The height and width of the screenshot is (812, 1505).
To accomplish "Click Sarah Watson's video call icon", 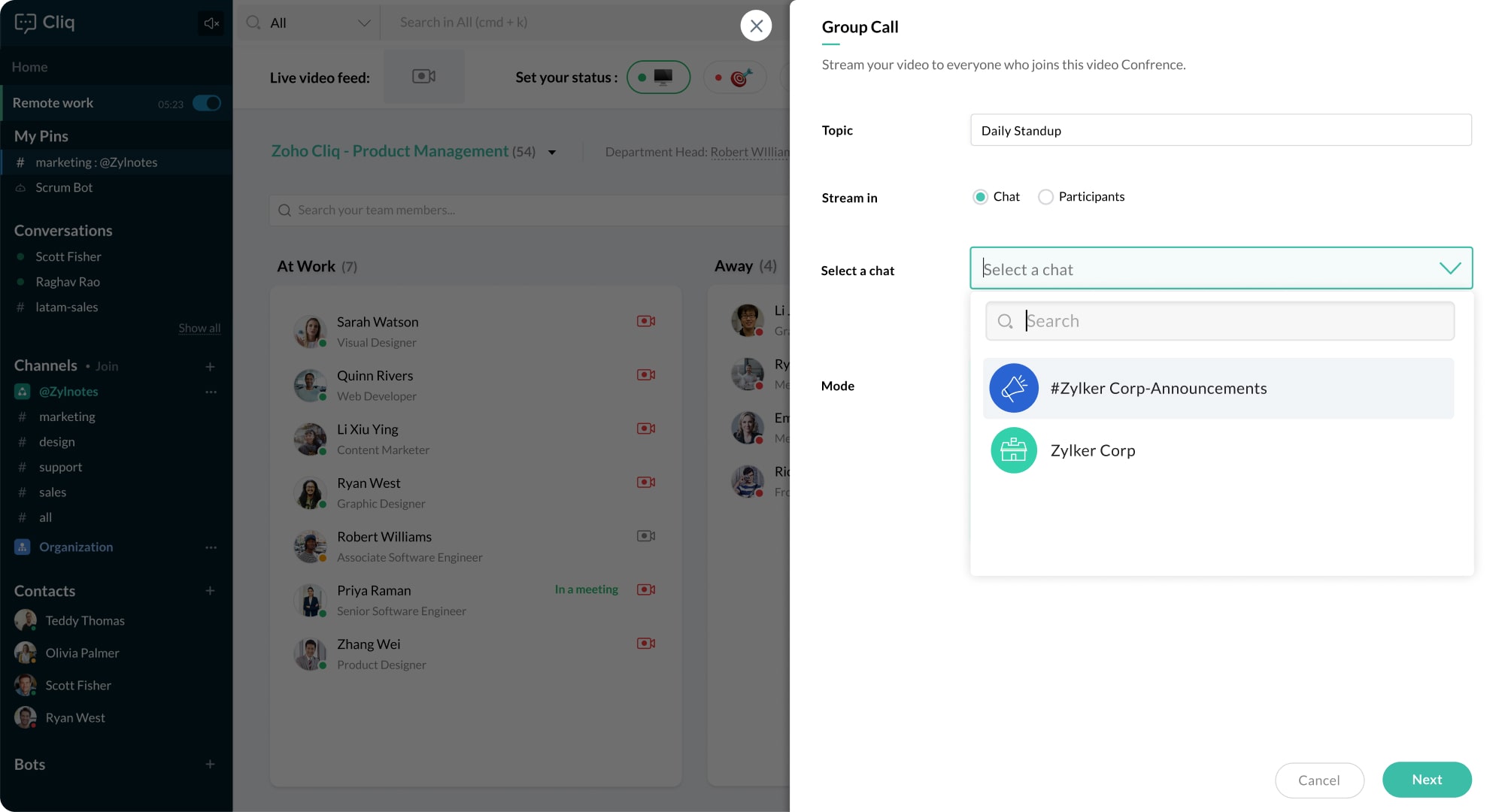I will pos(645,321).
